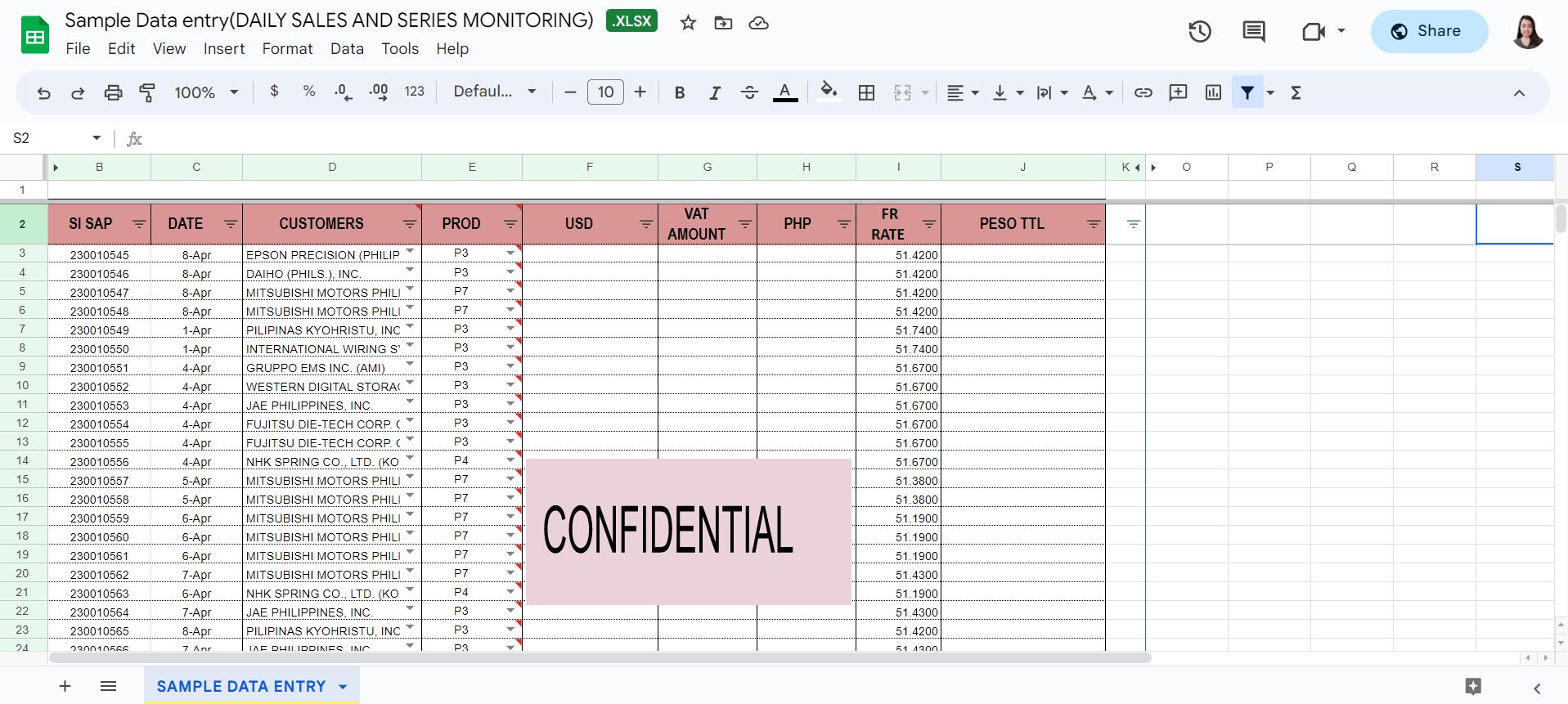Increase font size plus button
The width and height of the screenshot is (1568, 704).
click(x=640, y=93)
